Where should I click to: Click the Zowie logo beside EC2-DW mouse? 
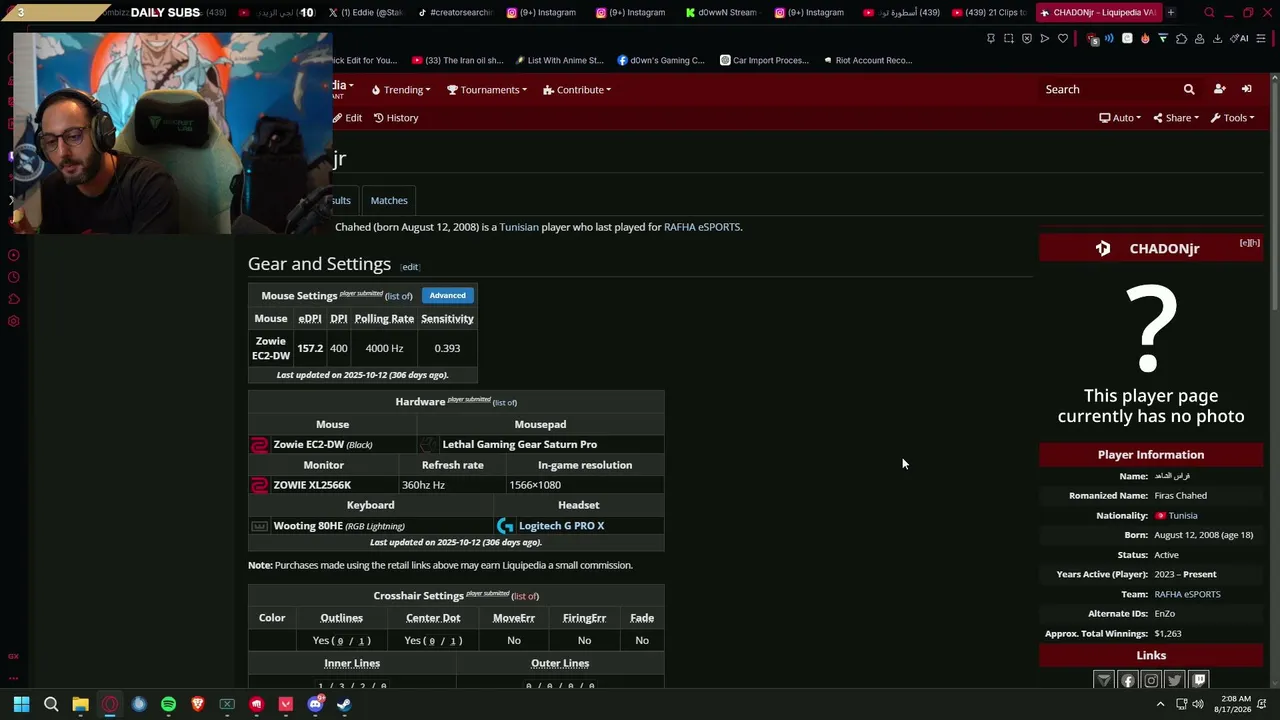point(259,445)
